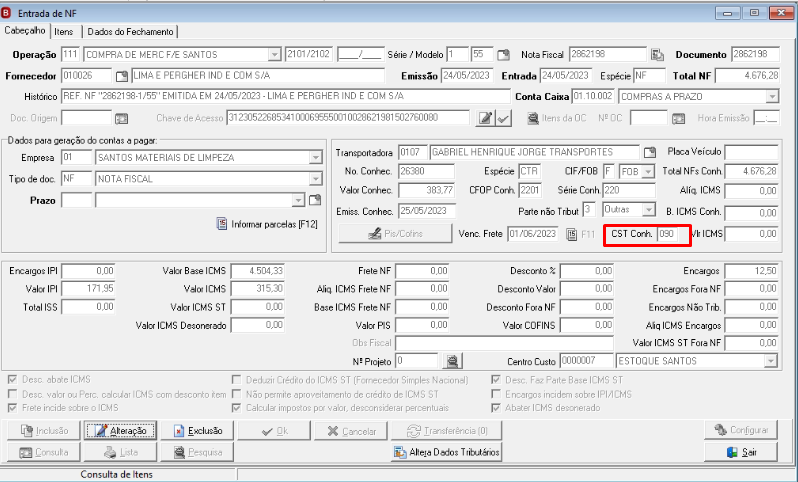The width and height of the screenshot is (798, 482).
Task: Switch to the Itens tab
Action: [64, 32]
